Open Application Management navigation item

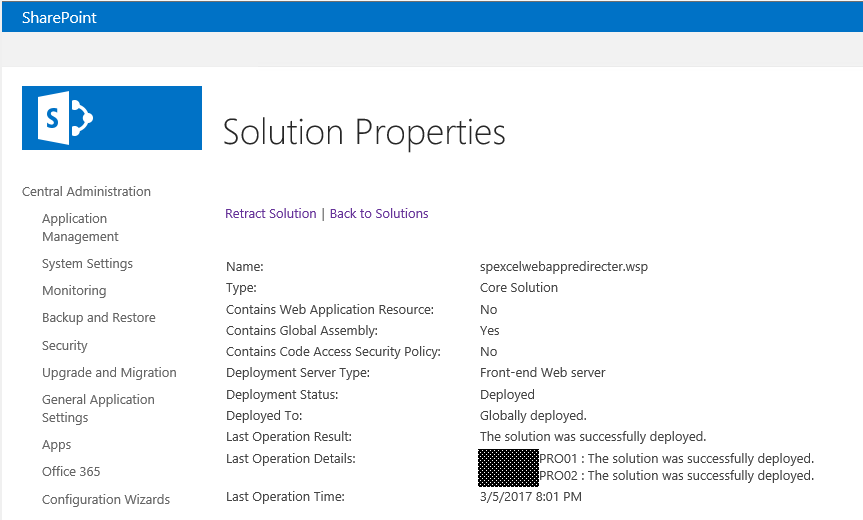(x=80, y=227)
